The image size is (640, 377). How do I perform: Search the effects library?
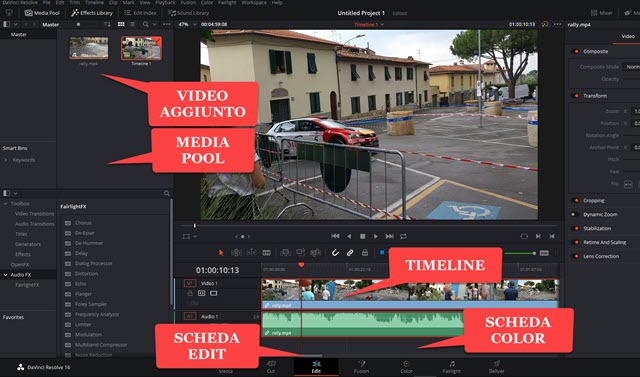point(167,193)
